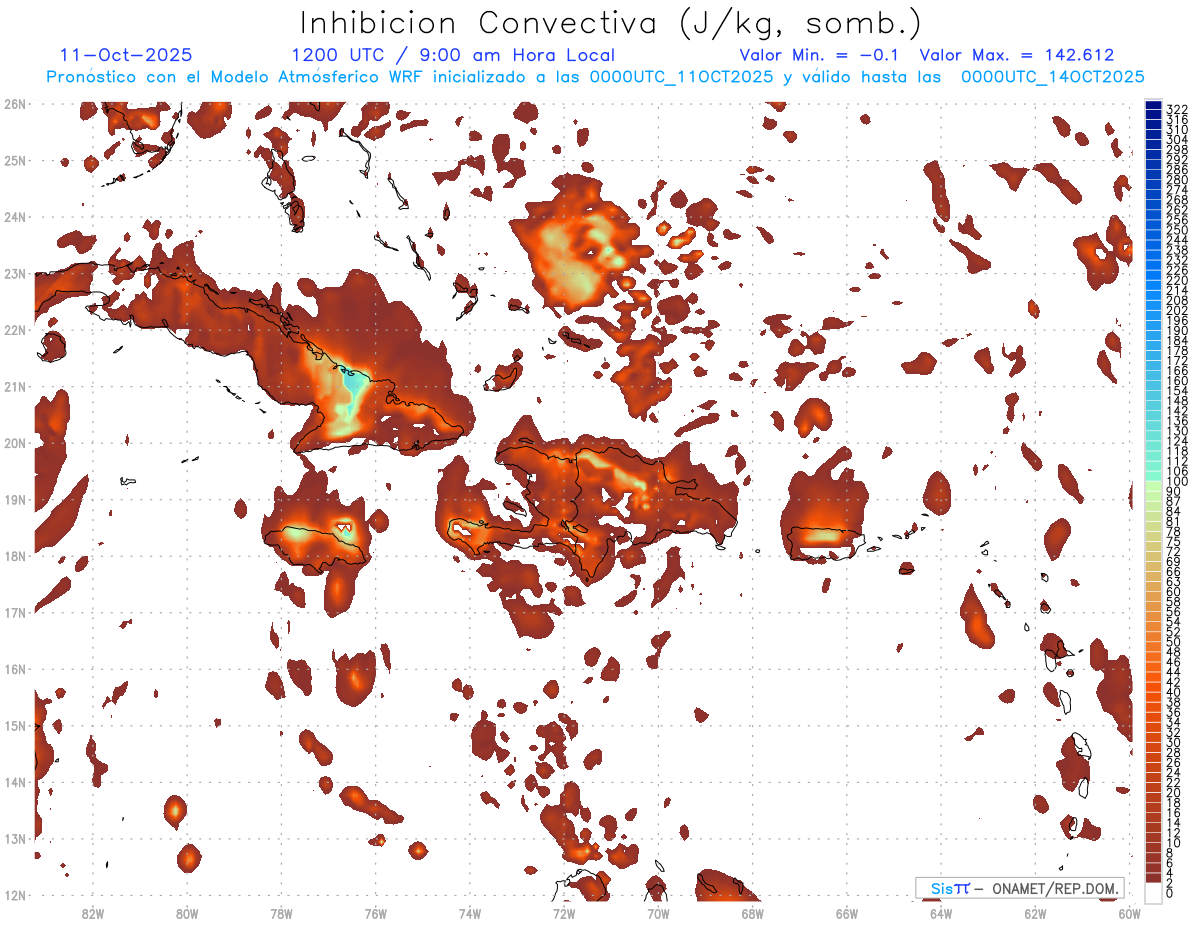This screenshot has width=1200, height=927.
Task: Click the ONAMET/REP.DOM. credit box
Action: tap(1020, 888)
